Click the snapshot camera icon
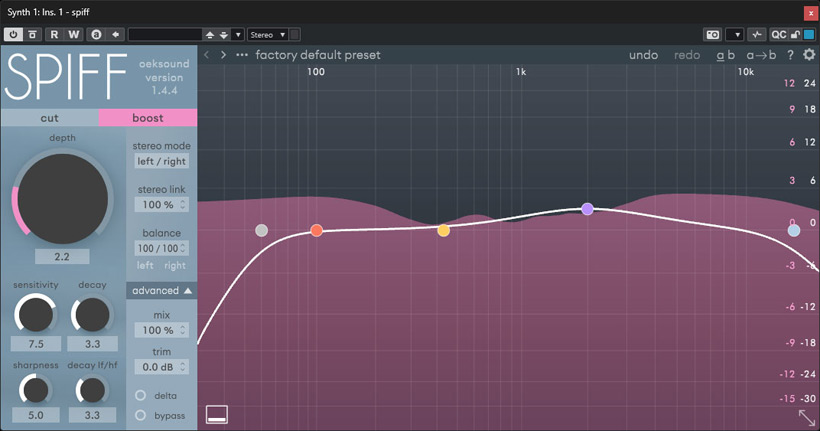820x431 pixels. (713, 35)
